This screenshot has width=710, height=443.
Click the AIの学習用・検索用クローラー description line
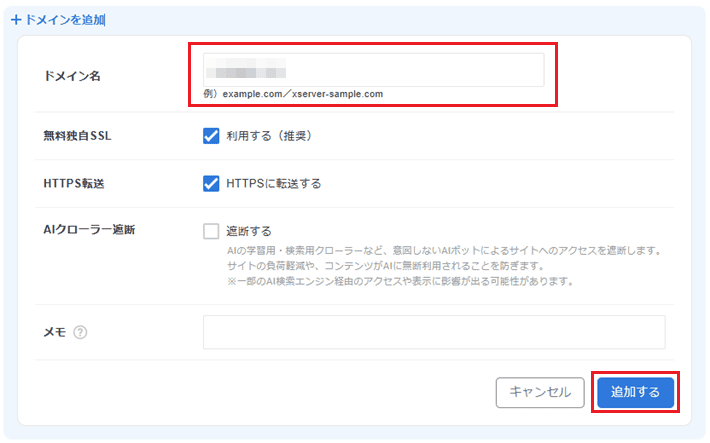445,250
